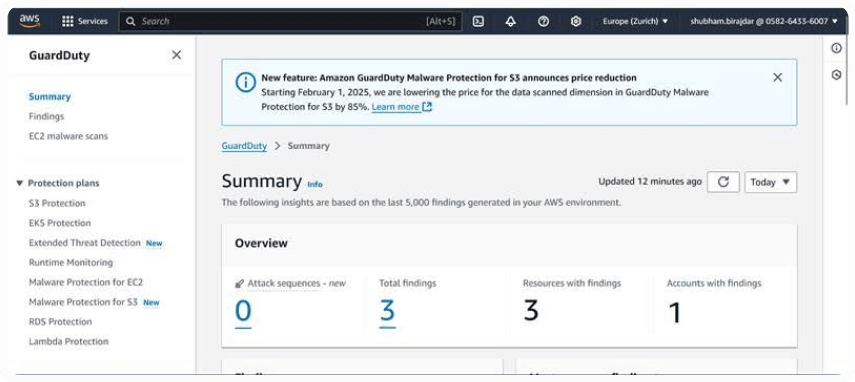Image resolution: width=855 pixels, height=382 pixels.
Task: Close the GuardDuty navigation panel
Action: [x=176, y=55]
